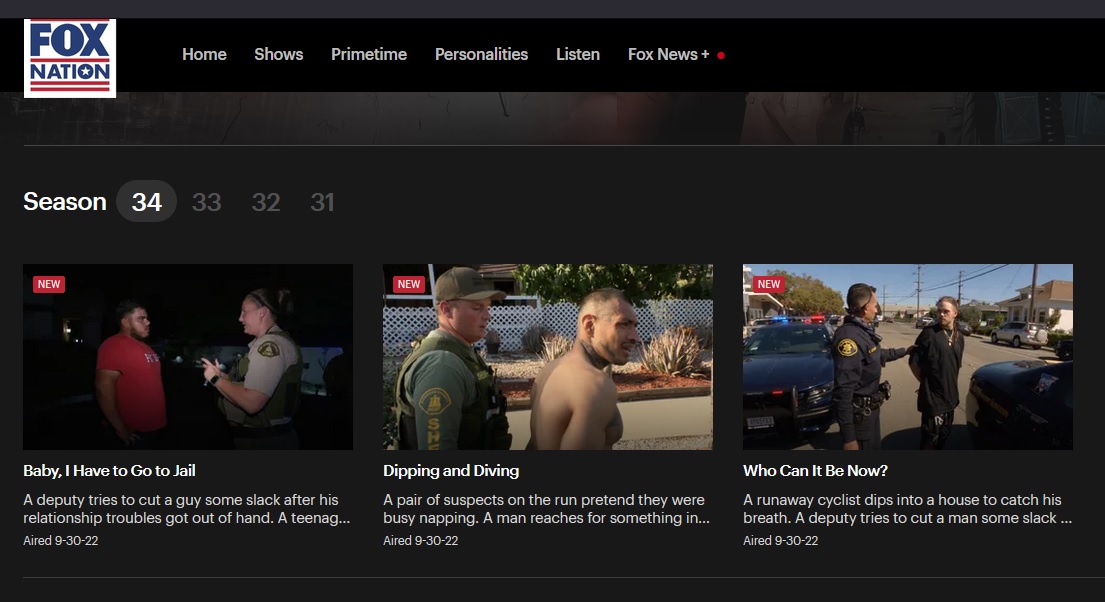Image resolution: width=1105 pixels, height=602 pixels.
Task: Click the Fox Nation logo
Action: 70,58
